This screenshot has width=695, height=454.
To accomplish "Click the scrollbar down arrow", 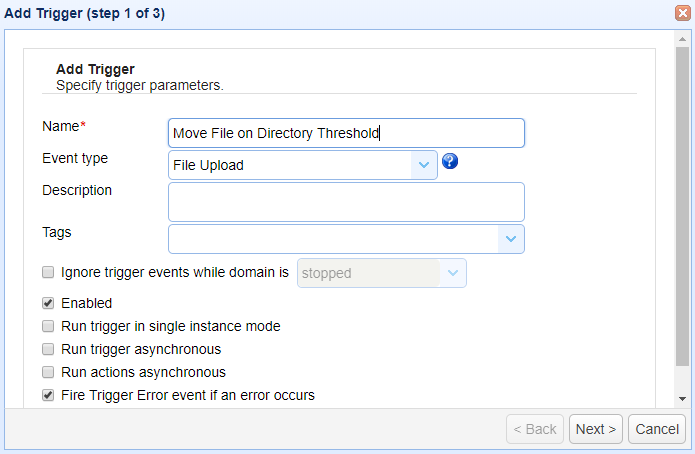I will pos(683,397).
